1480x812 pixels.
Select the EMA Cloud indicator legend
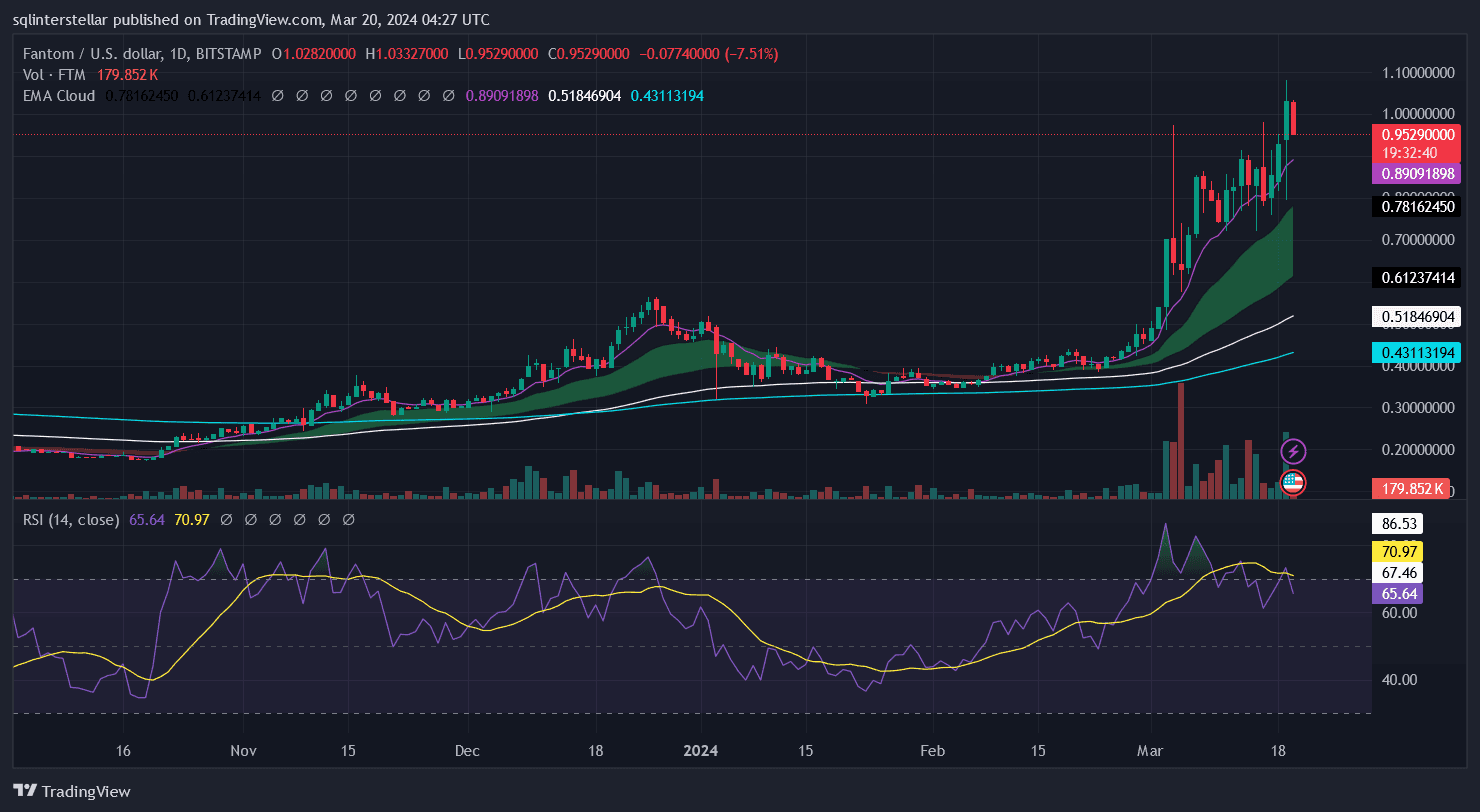click(x=59, y=96)
